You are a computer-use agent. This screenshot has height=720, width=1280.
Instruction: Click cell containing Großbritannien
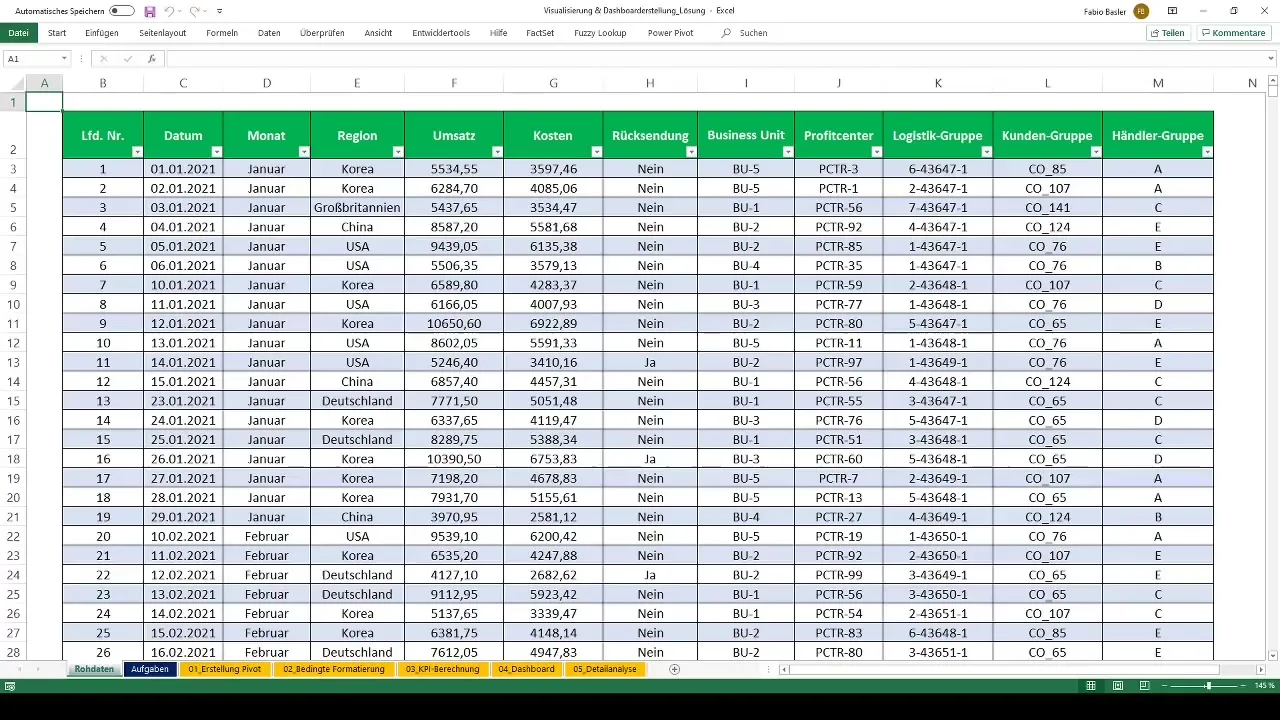(x=357, y=208)
